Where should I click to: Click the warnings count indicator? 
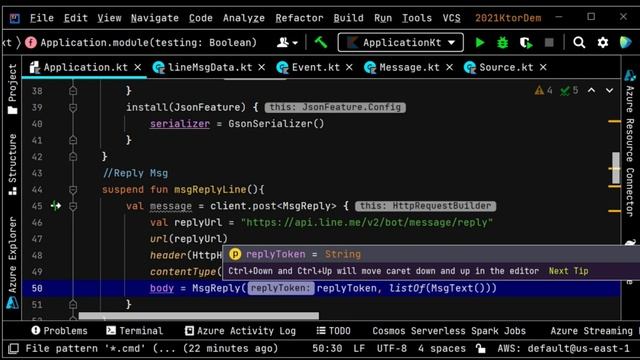[x=543, y=90]
